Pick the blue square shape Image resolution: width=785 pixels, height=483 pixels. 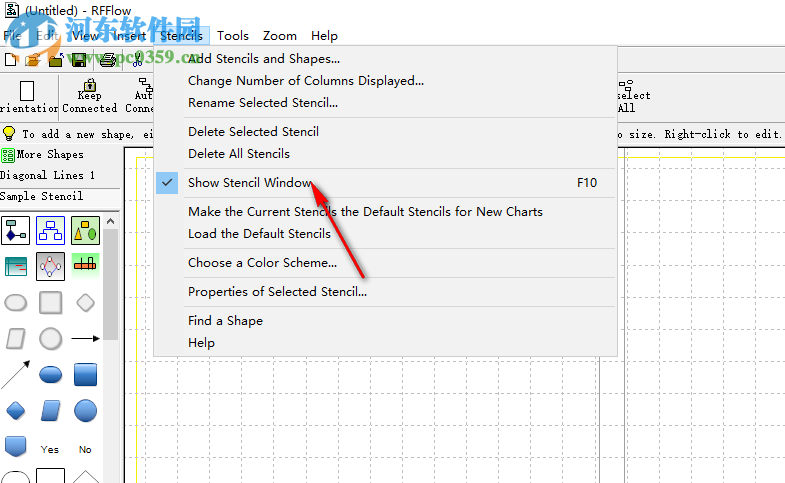(85, 374)
